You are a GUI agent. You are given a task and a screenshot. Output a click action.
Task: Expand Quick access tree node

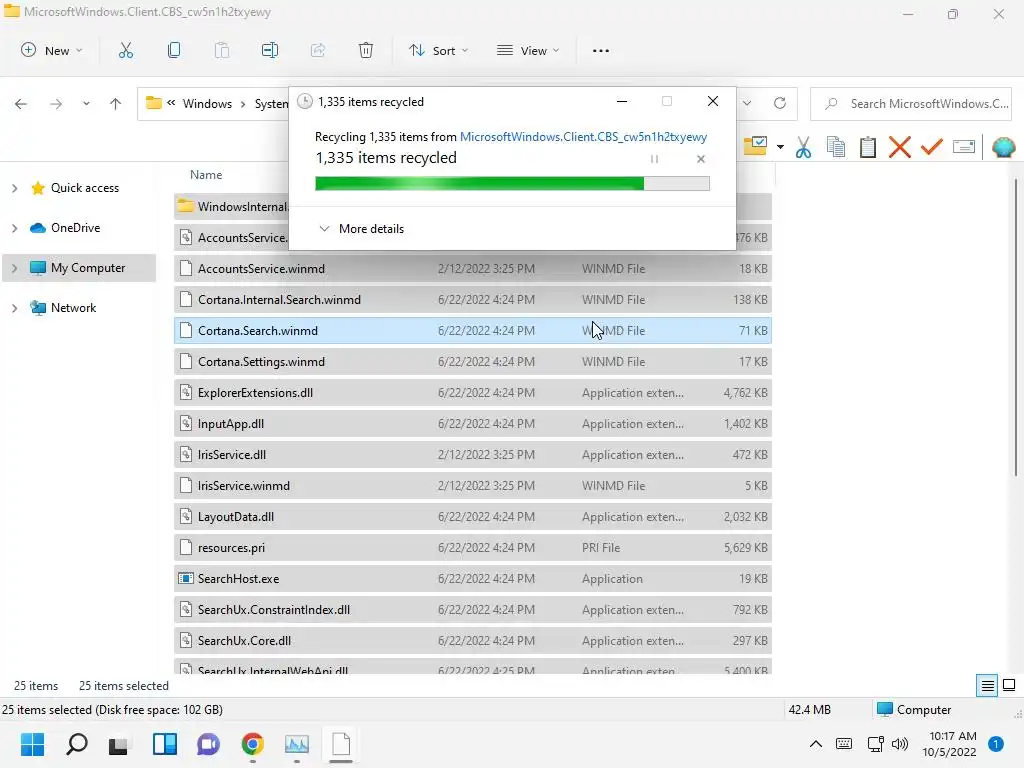point(14,188)
